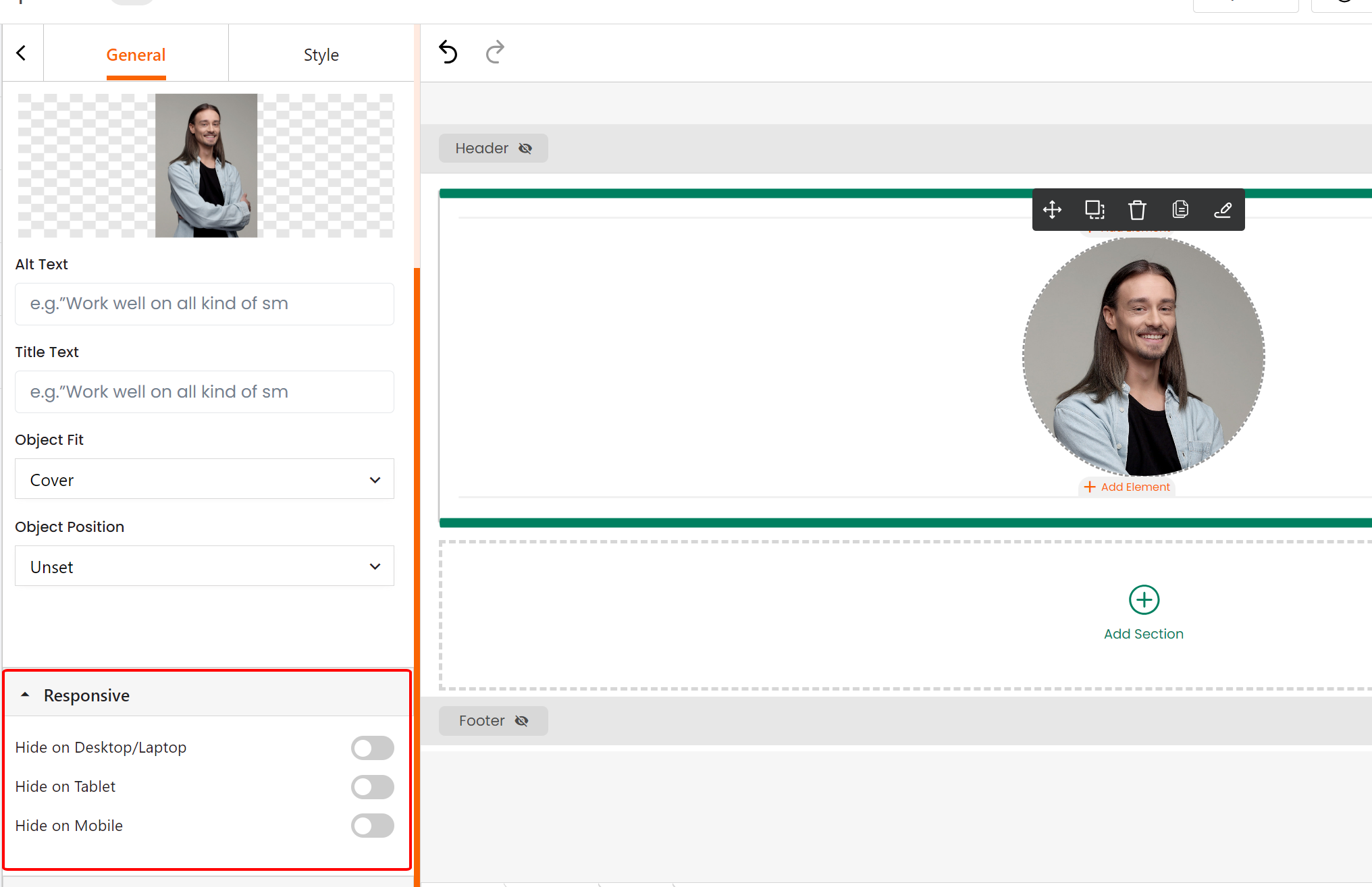
Task: Enable Hide on Tablet switch
Action: tap(372, 787)
